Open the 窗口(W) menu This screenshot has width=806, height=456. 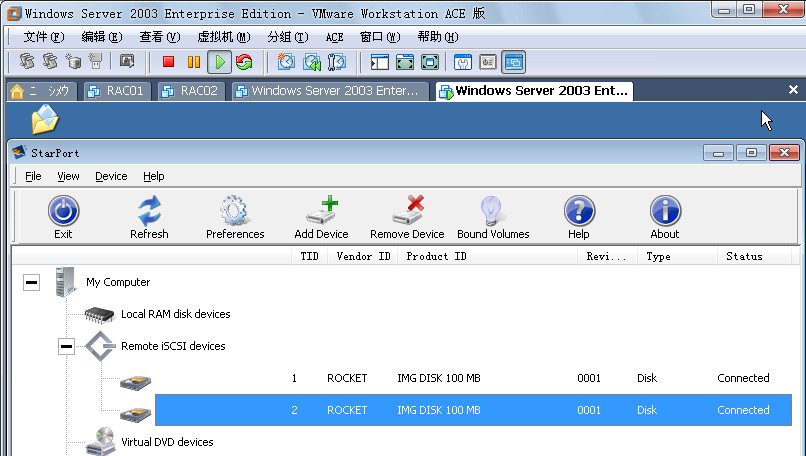coord(380,37)
